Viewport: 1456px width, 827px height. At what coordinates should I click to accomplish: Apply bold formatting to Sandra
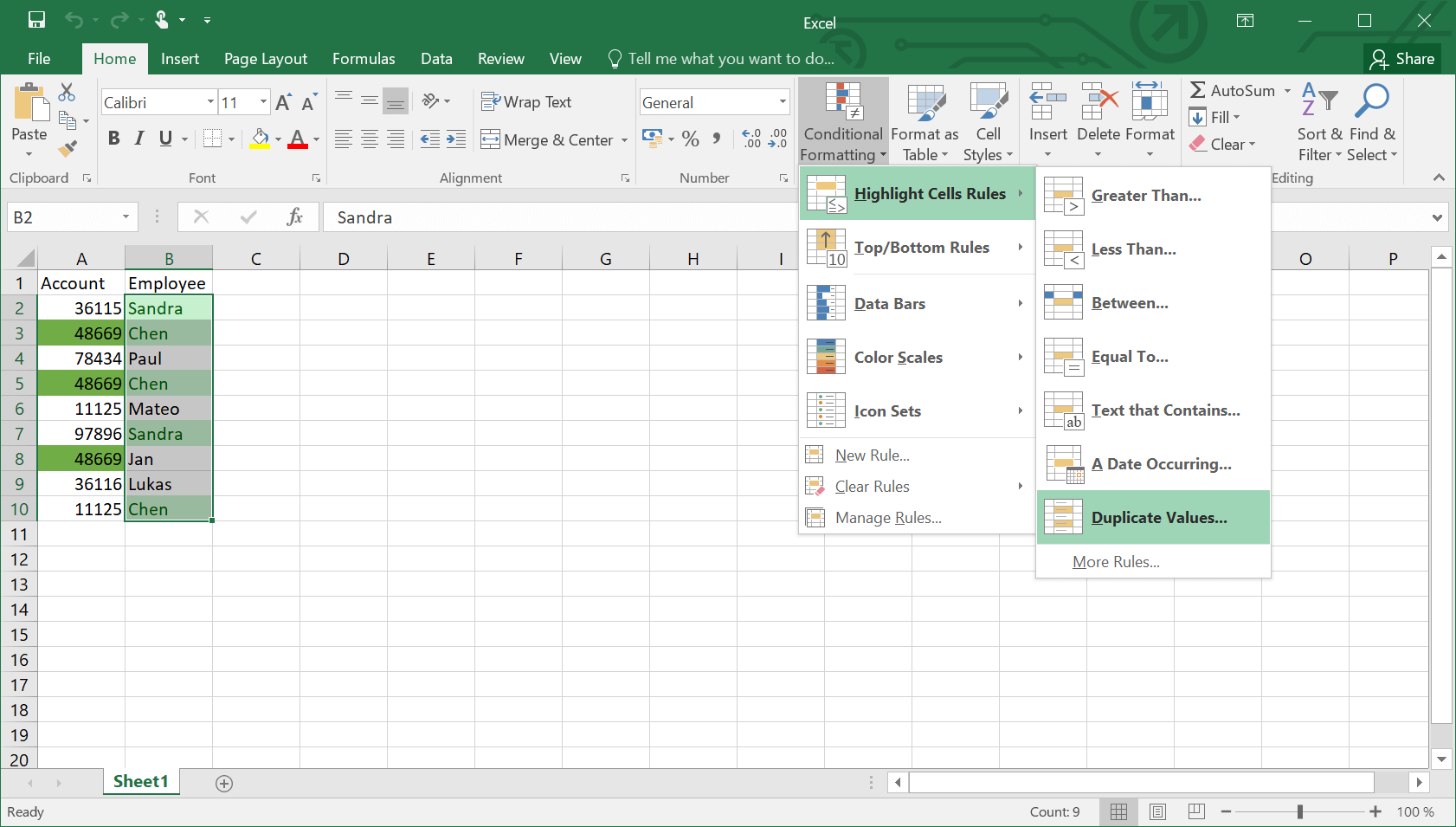[113, 137]
